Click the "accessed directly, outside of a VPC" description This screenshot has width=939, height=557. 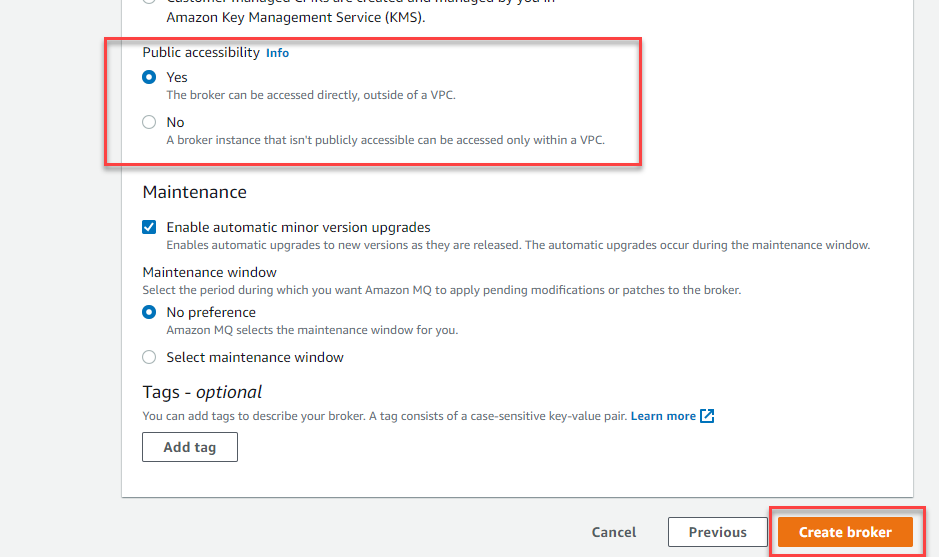point(310,95)
